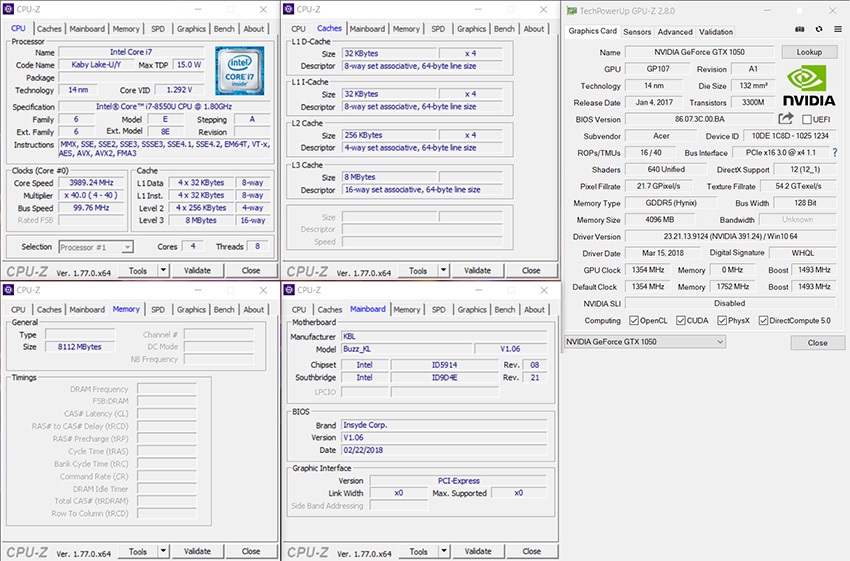
Task: Click the GPU-Z title bar app icon
Action: click(x=571, y=10)
